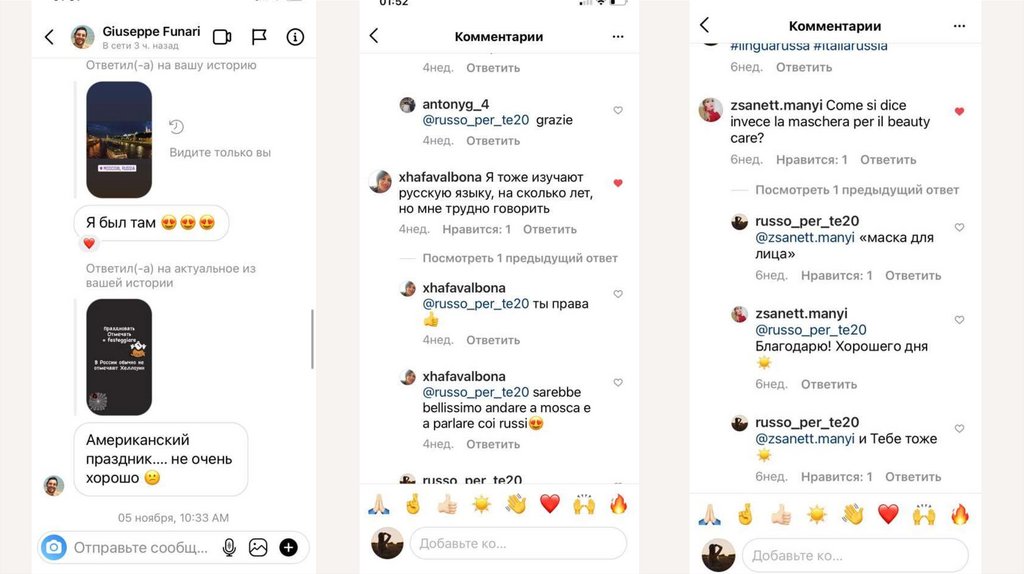Unlike zsanett.manyi's beauty care comment
The image size is (1024, 574).
pos(959,112)
